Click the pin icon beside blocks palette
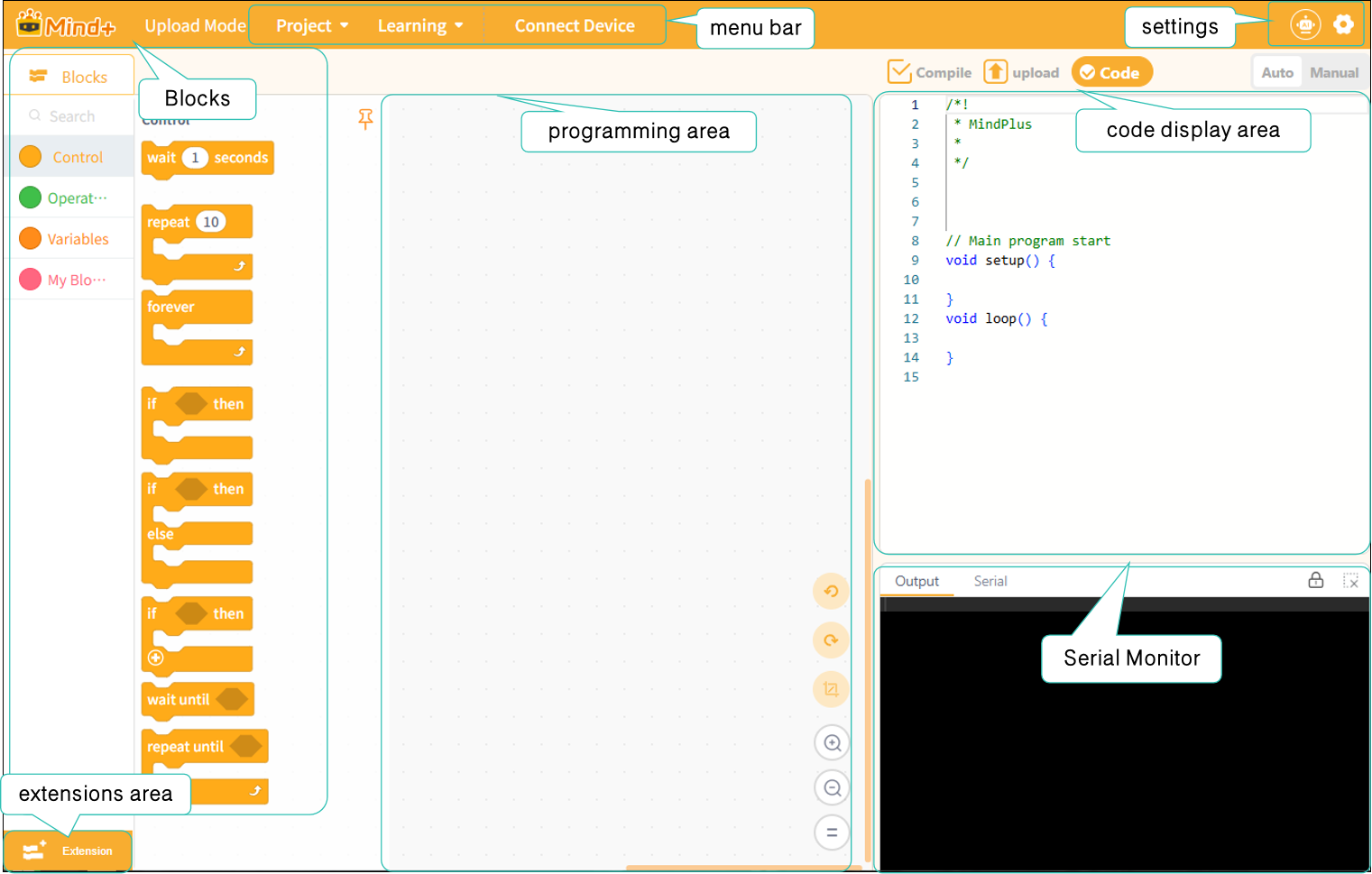Screen dimensions: 1372x874 [365, 119]
